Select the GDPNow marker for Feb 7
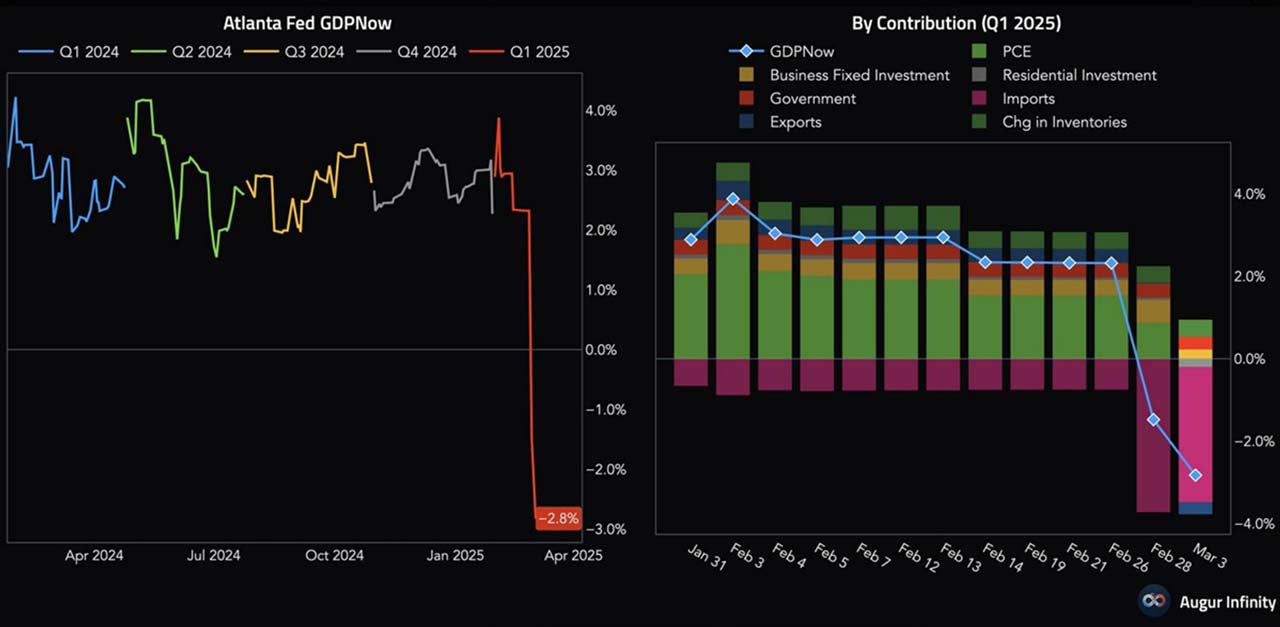 point(859,237)
